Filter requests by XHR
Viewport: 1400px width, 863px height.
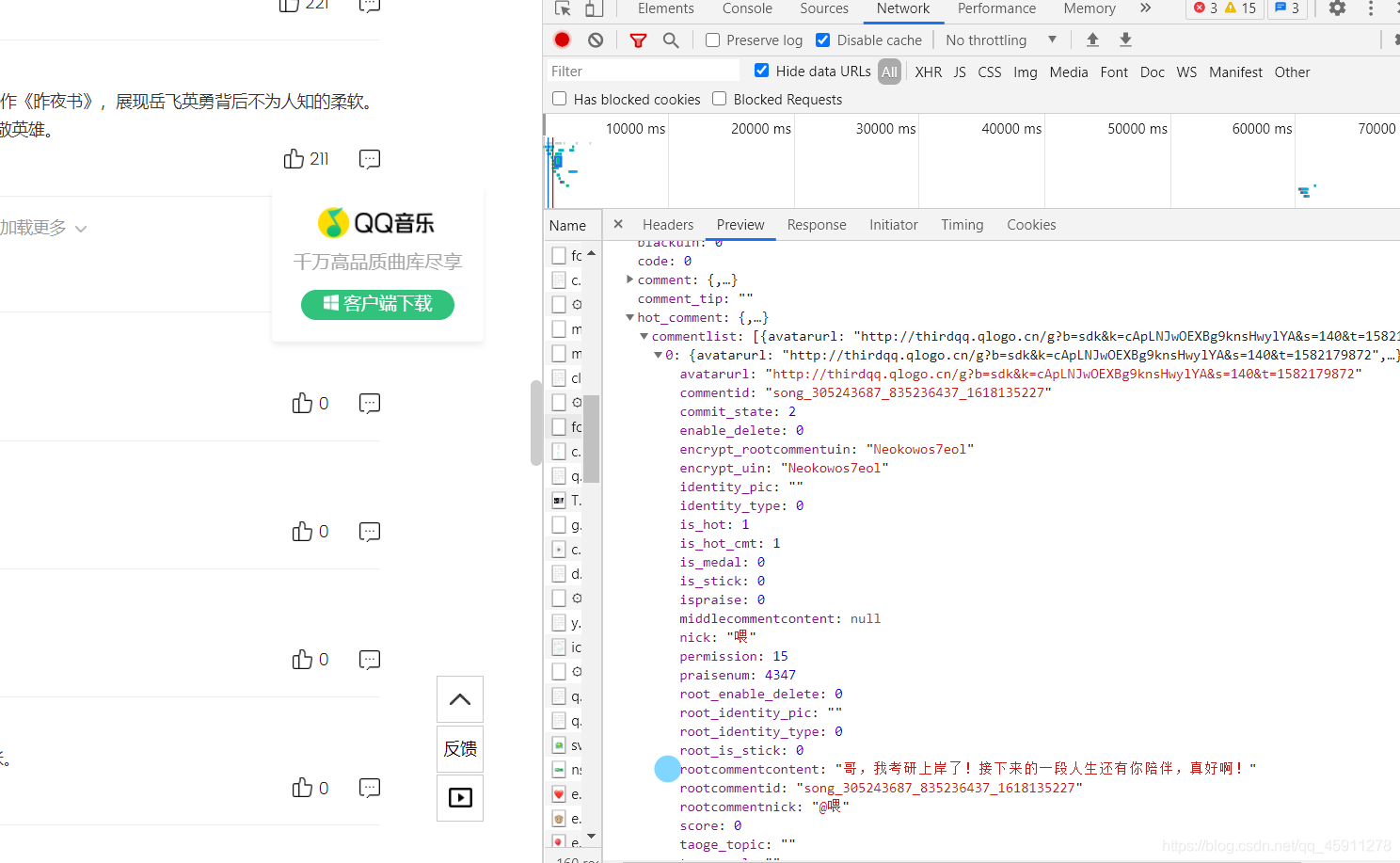pyautogui.click(x=928, y=72)
